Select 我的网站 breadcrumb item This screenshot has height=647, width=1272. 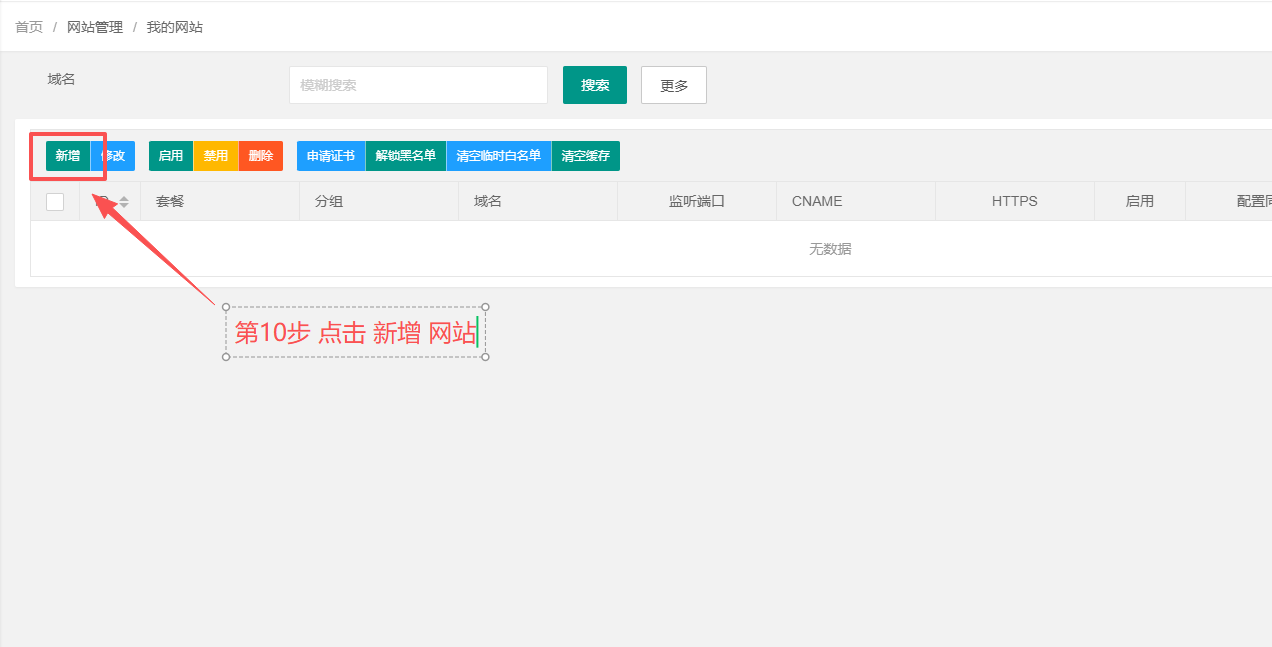(x=175, y=27)
